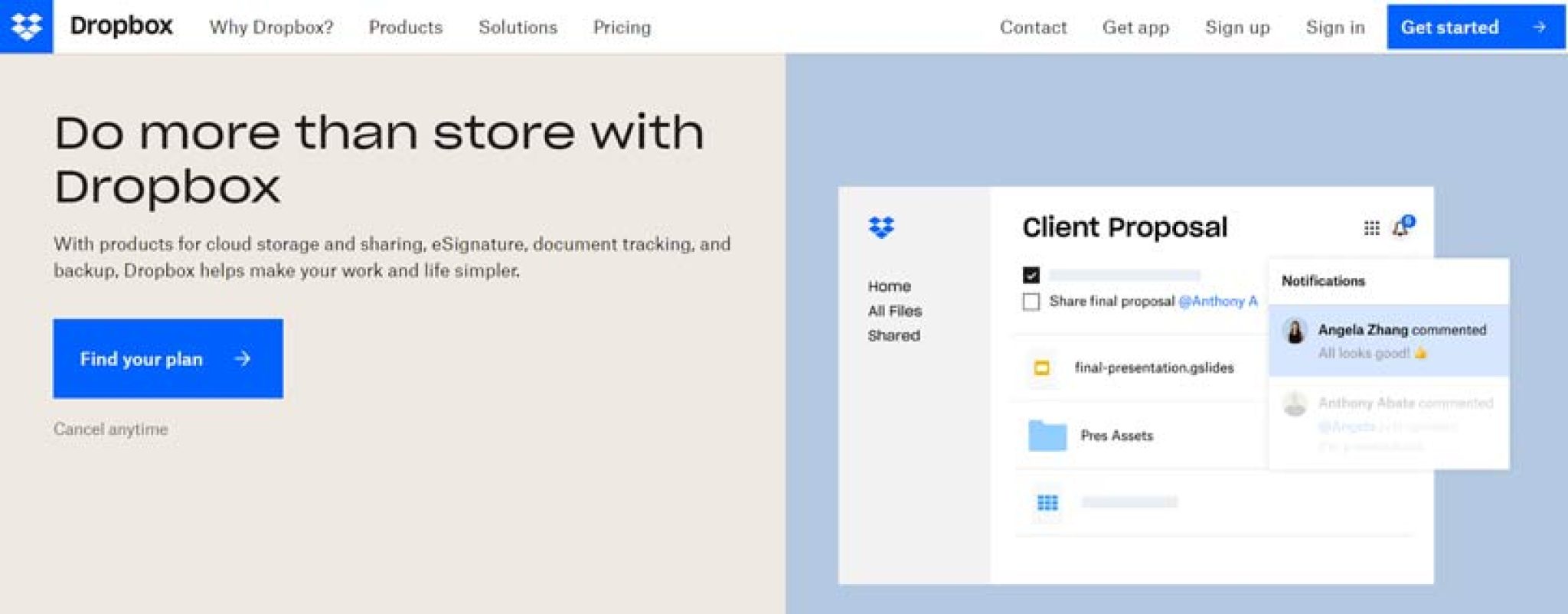Viewport: 1568px width, 614px height.
Task: Click the Sign in link
Action: 1335,27
